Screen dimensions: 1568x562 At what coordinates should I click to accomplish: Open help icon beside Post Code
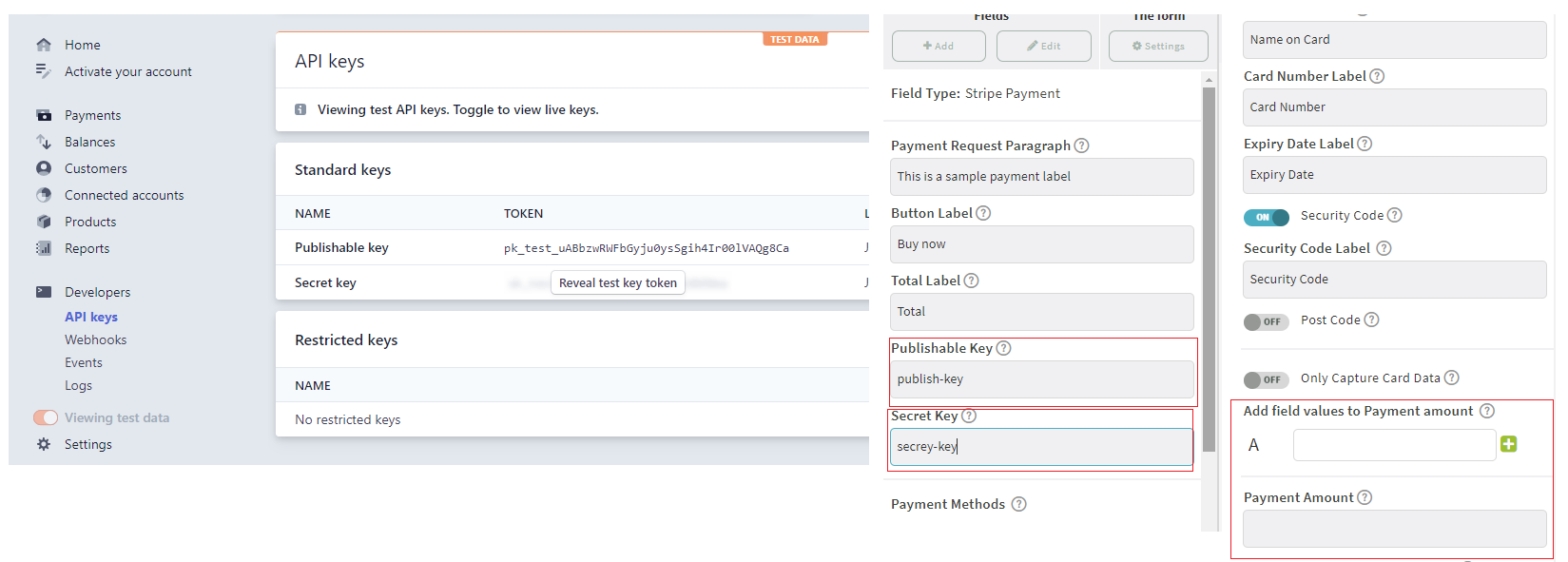pos(1371,320)
